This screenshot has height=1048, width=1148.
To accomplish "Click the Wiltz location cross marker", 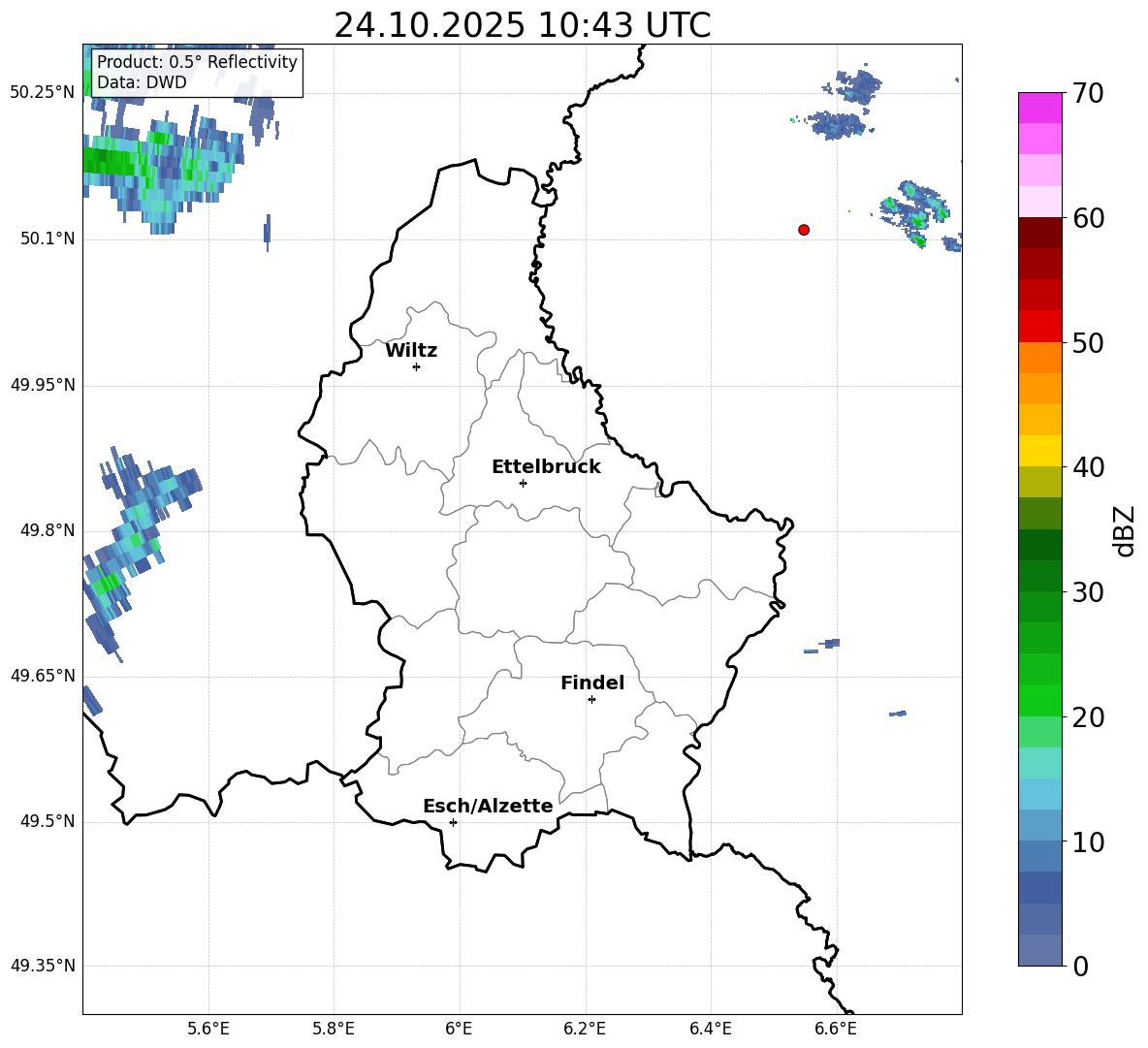I will coord(417,366).
